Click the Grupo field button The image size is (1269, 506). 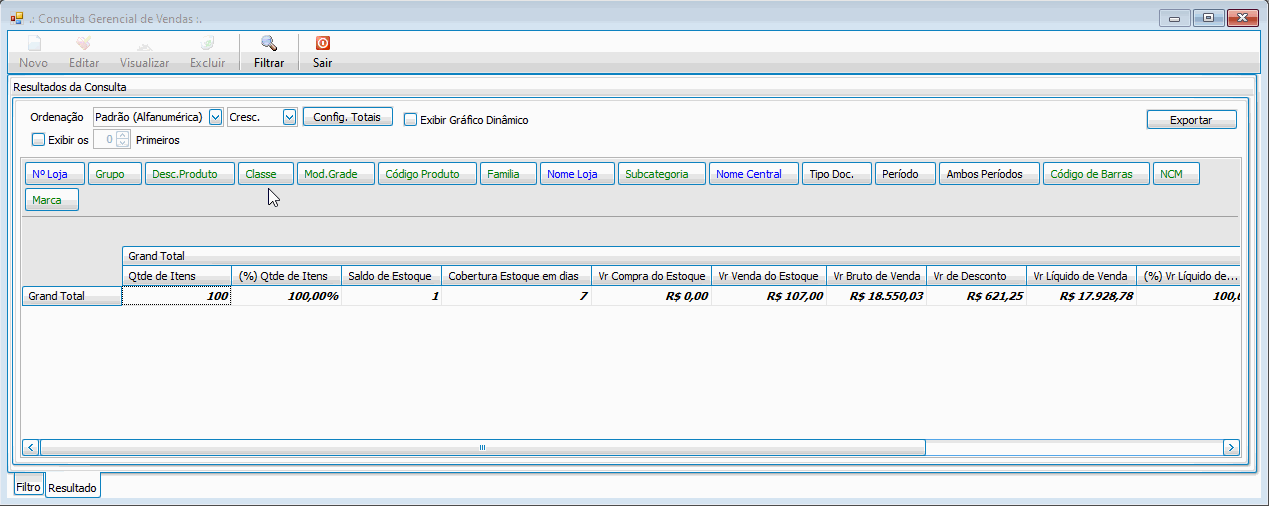click(115, 174)
